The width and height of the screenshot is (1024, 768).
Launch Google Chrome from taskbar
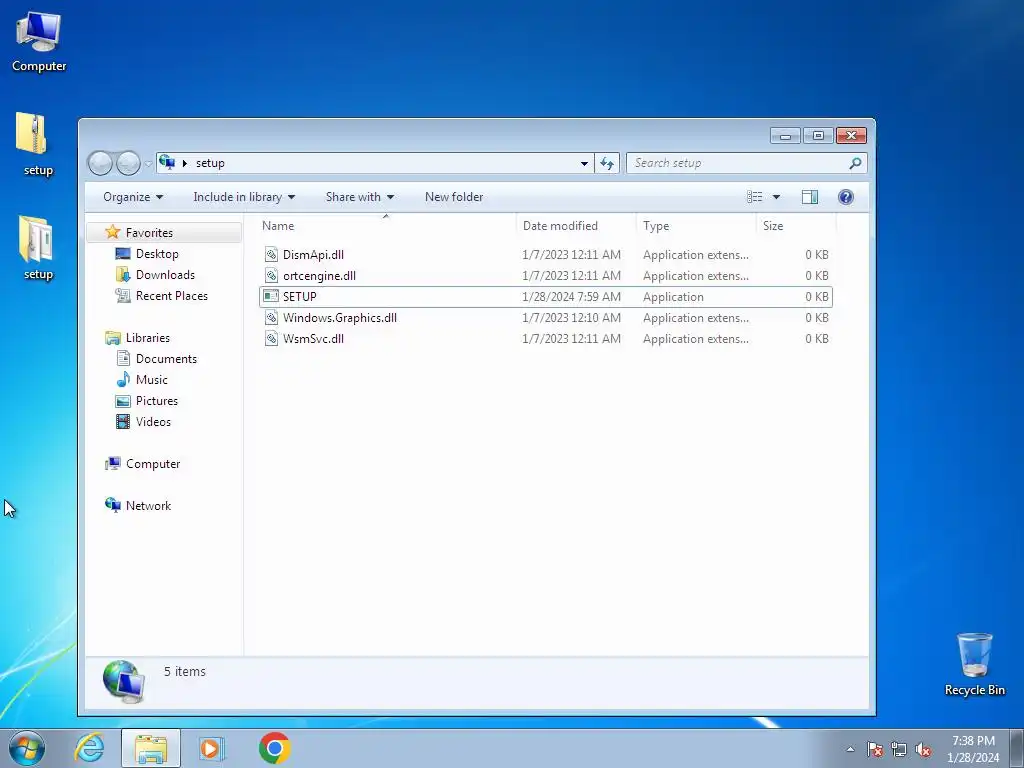point(274,748)
